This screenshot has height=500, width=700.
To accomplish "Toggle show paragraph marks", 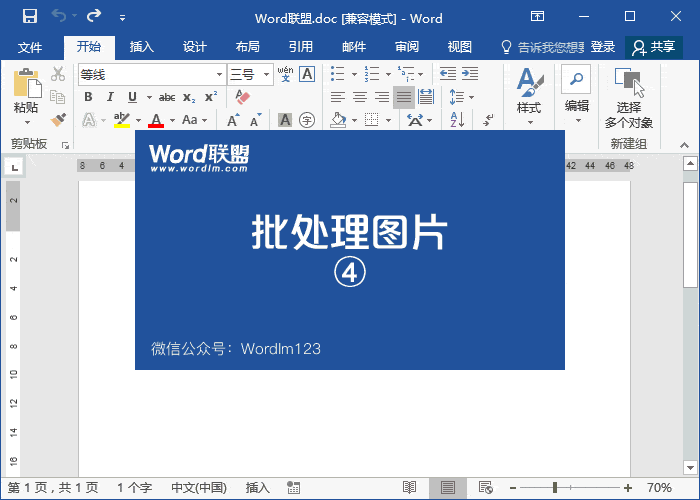I will (488, 120).
